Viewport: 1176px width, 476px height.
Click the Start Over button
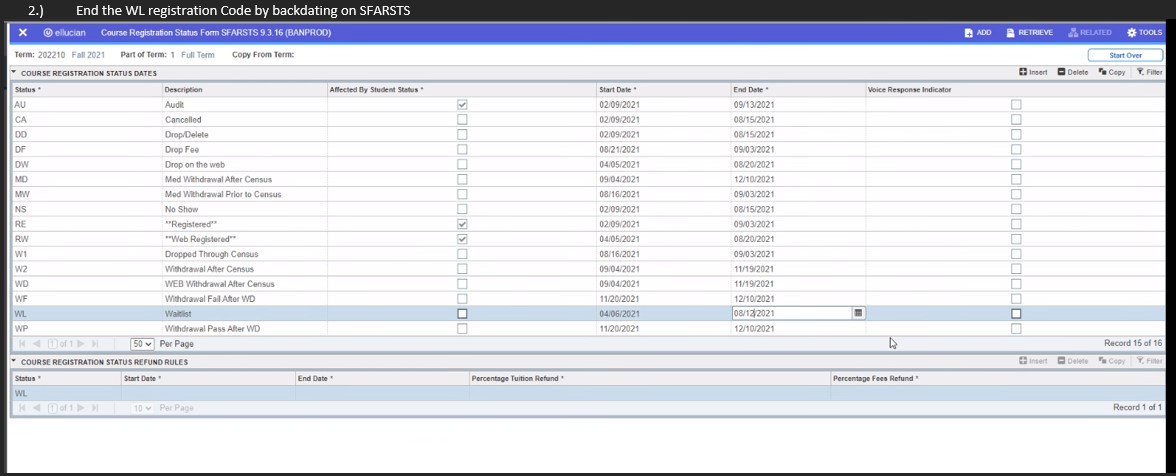pos(1126,54)
